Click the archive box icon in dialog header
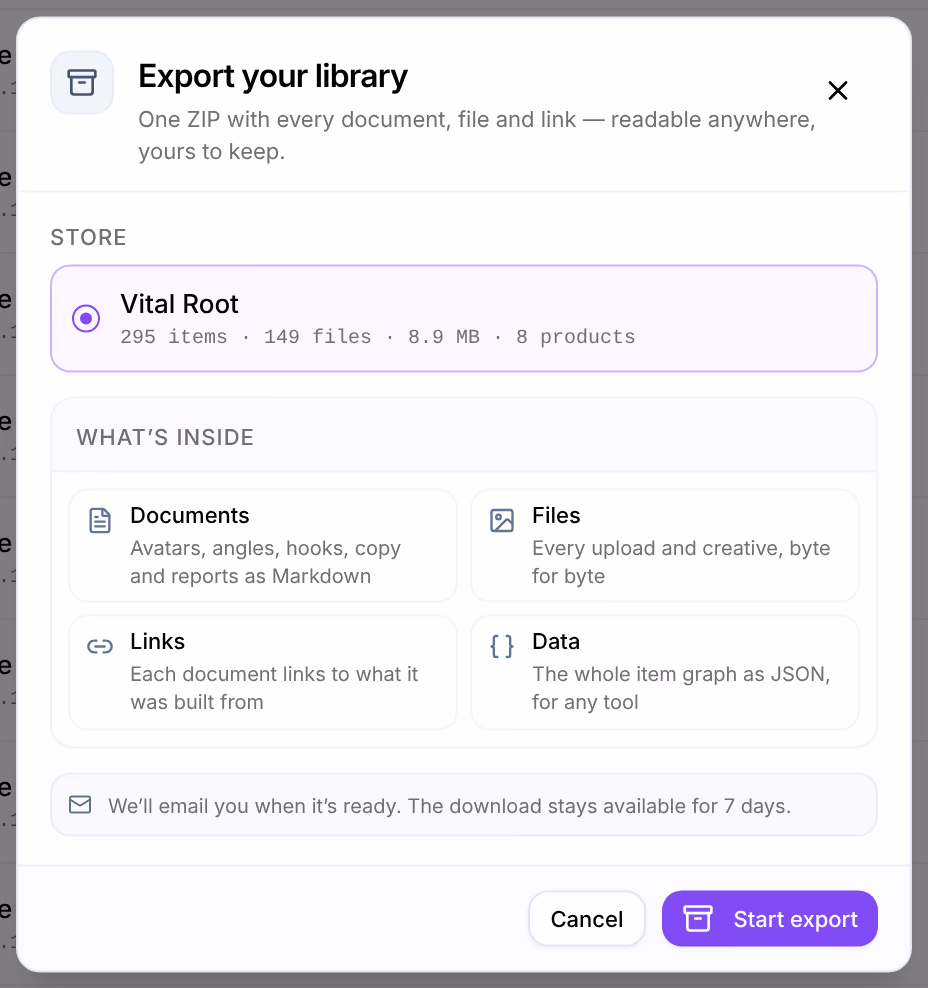Viewport: 928px width, 988px height. point(82,83)
